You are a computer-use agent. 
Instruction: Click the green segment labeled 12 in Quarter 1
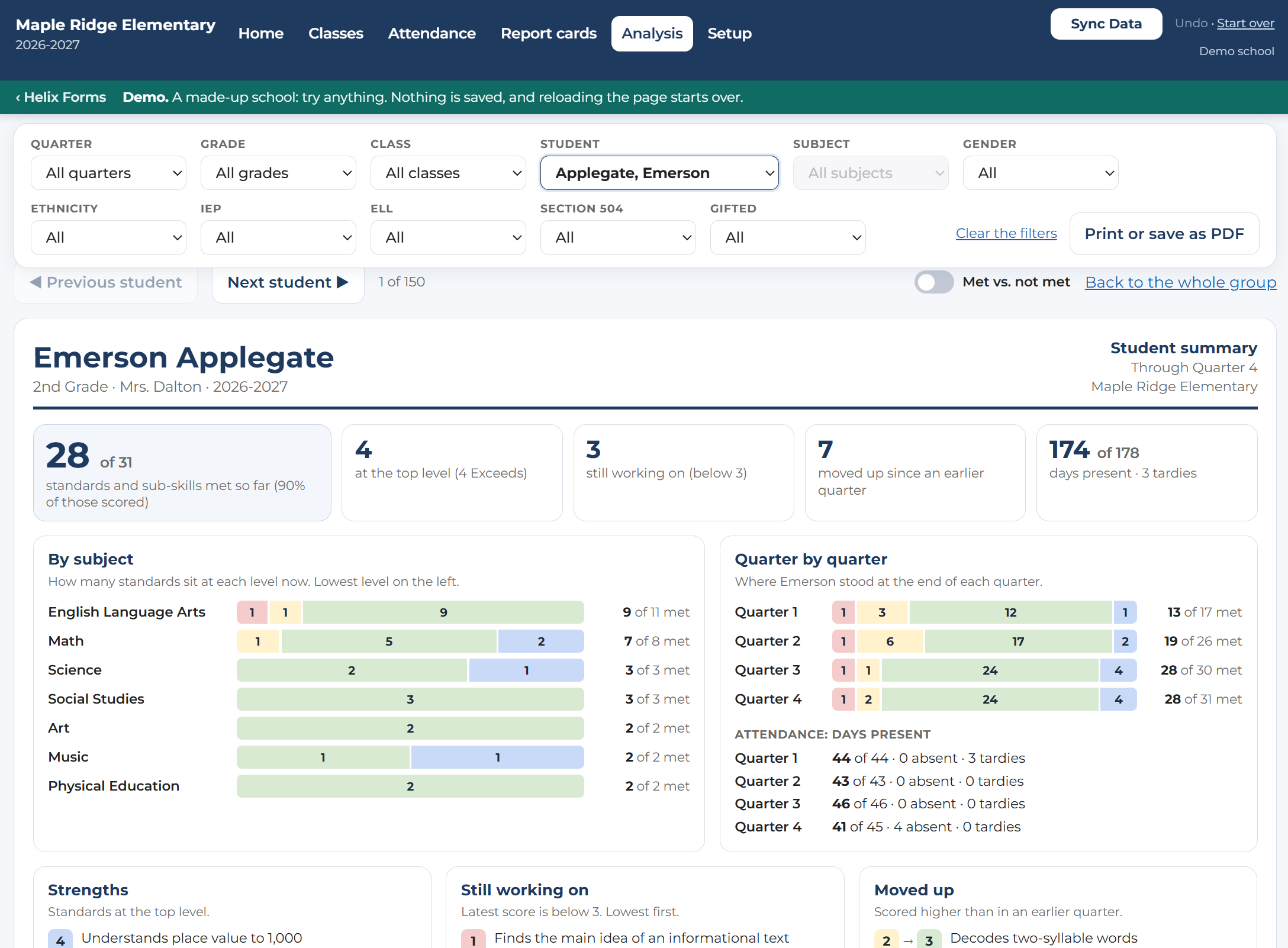click(1010, 612)
